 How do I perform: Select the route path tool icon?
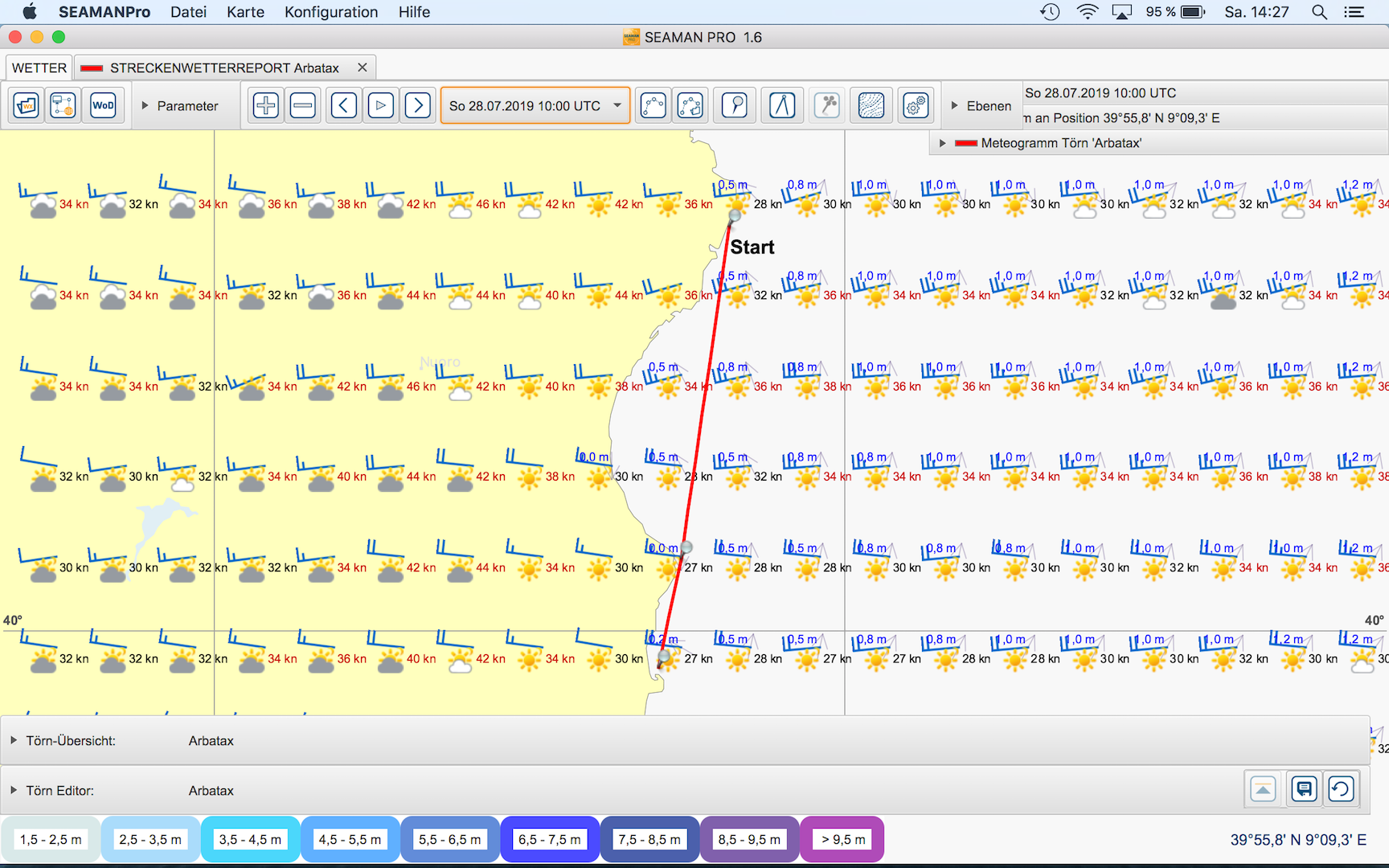point(654,105)
